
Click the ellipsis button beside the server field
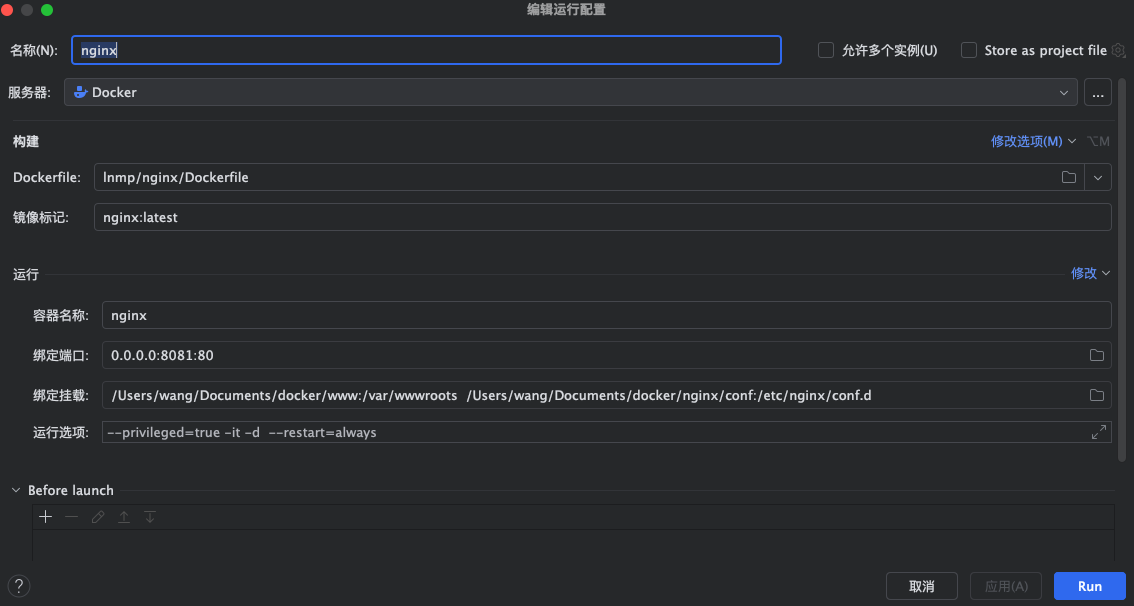tap(1097, 92)
